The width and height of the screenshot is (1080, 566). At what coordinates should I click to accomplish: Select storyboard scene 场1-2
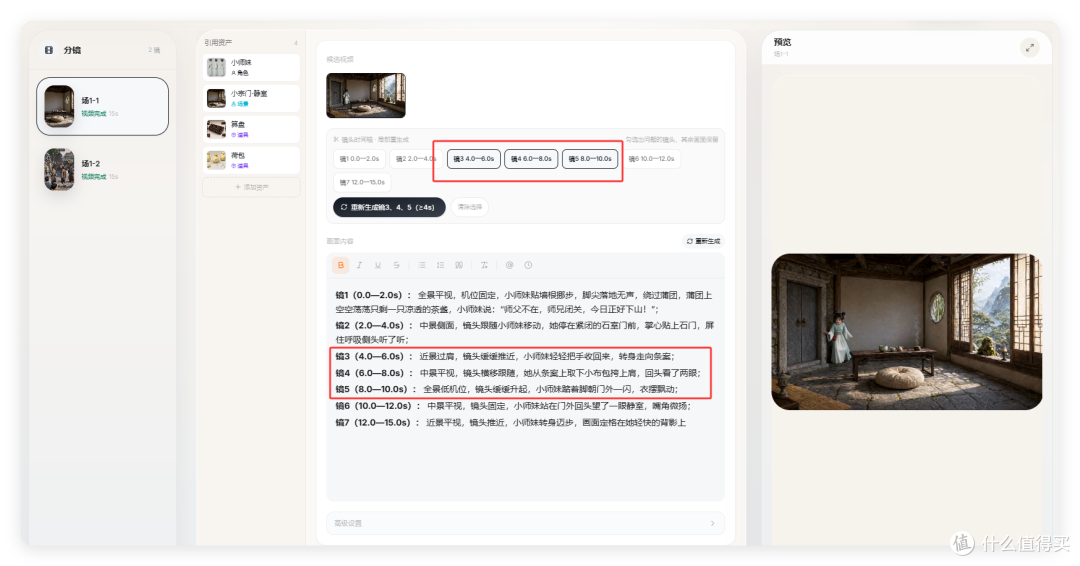click(x=102, y=169)
